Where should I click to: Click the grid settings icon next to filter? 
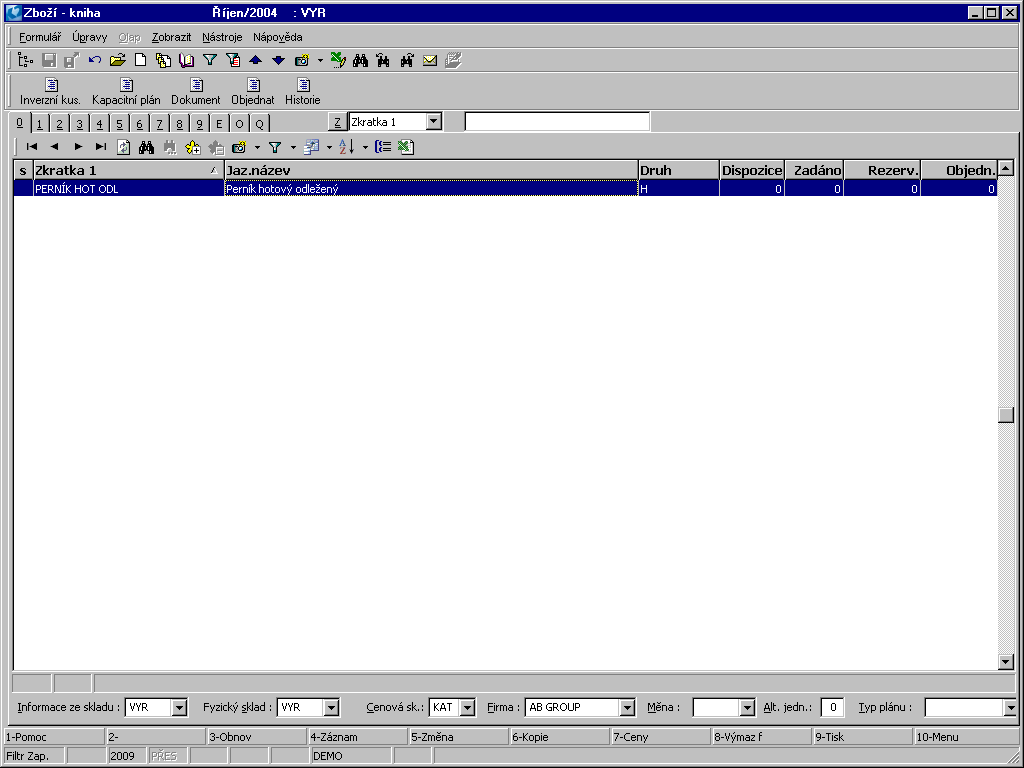[312, 147]
